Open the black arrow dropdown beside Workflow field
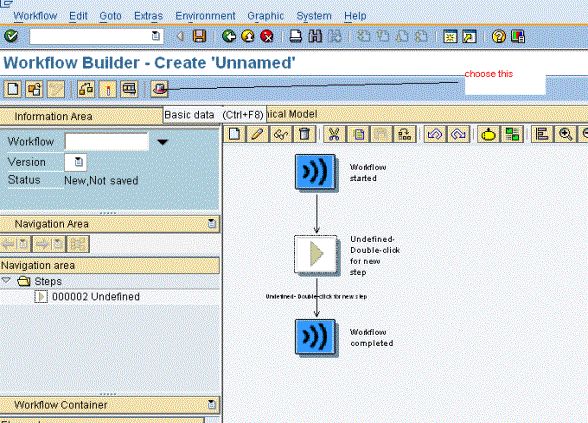The image size is (588, 423). (x=162, y=142)
